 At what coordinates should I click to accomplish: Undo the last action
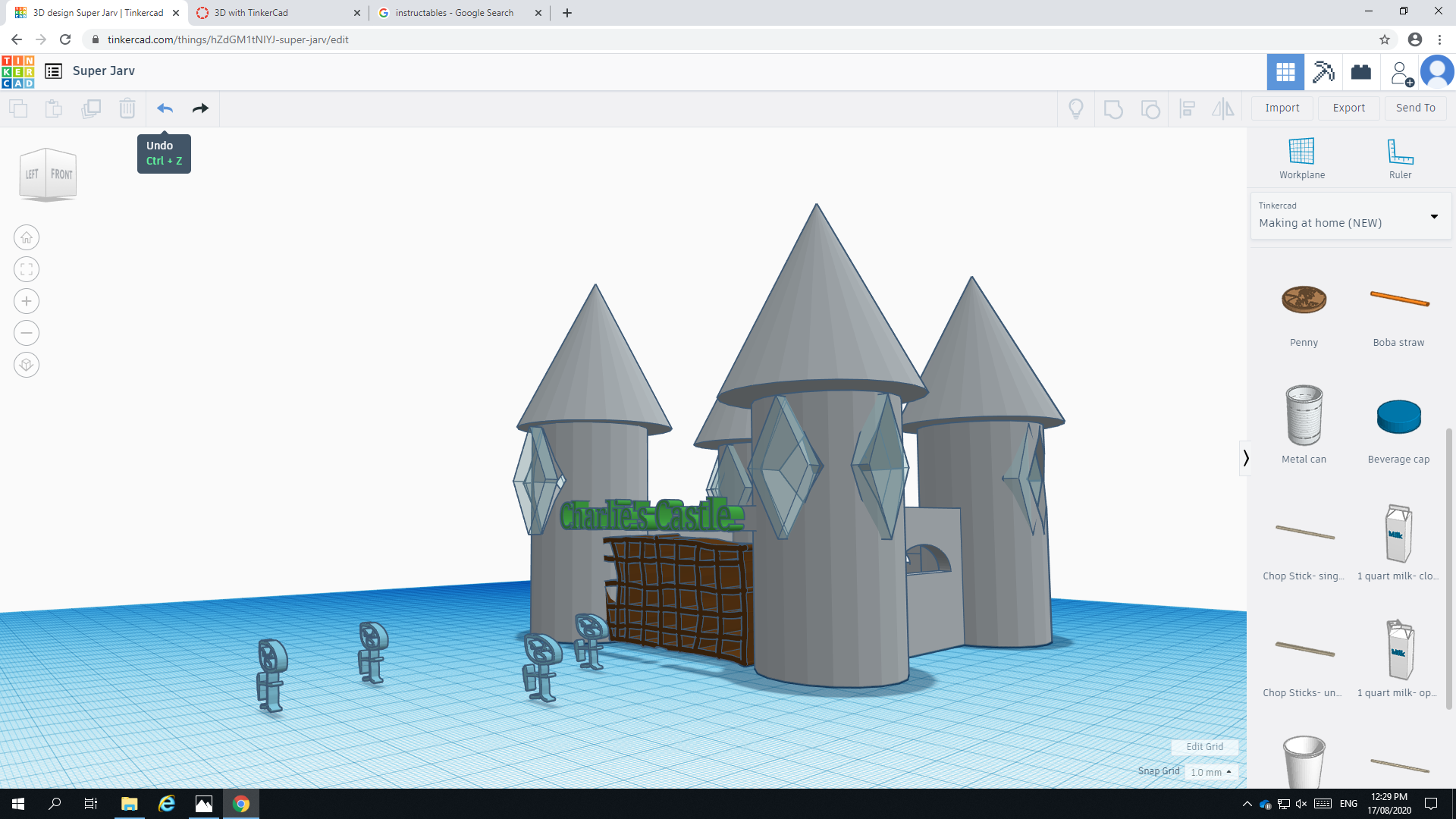pyautogui.click(x=165, y=108)
